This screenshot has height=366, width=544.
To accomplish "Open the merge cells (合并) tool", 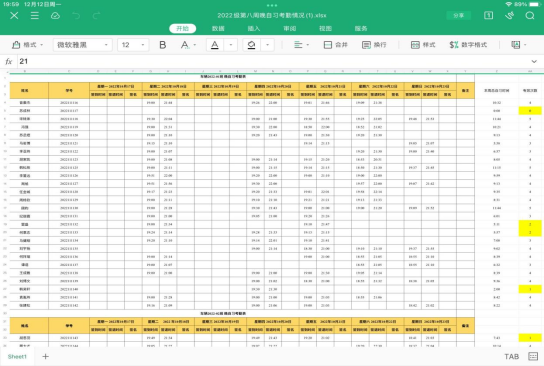I will [335, 45].
